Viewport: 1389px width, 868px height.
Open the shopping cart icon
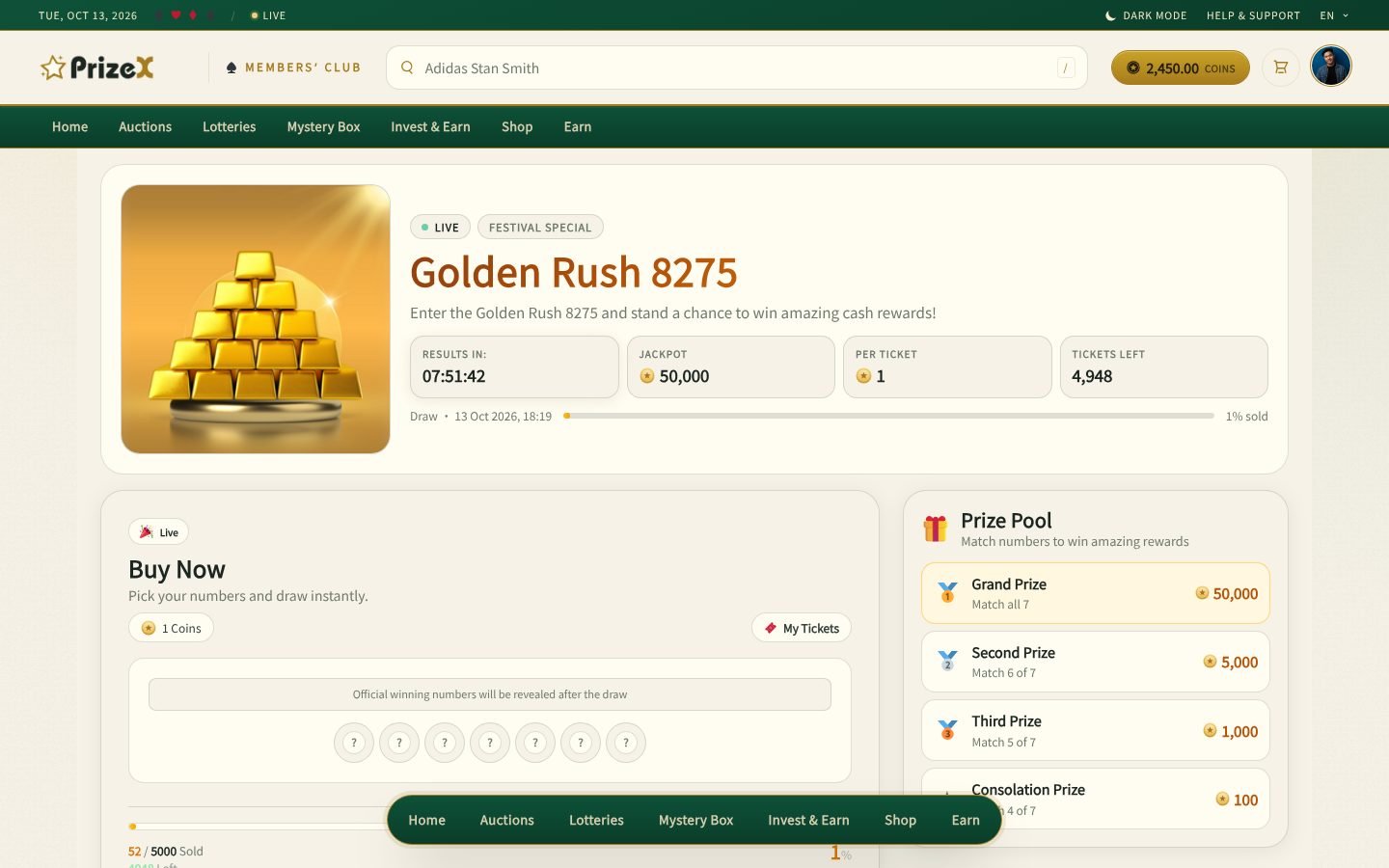tap(1281, 68)
